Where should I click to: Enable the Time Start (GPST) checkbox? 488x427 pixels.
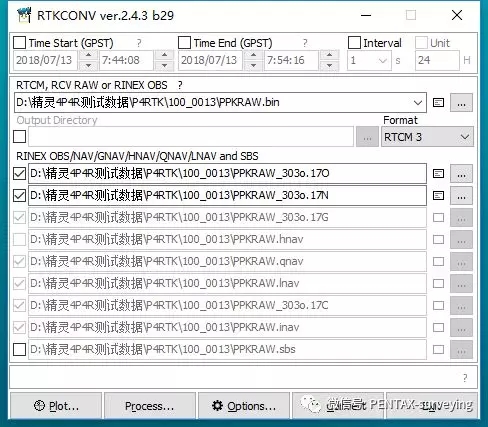tap(19, 43)
